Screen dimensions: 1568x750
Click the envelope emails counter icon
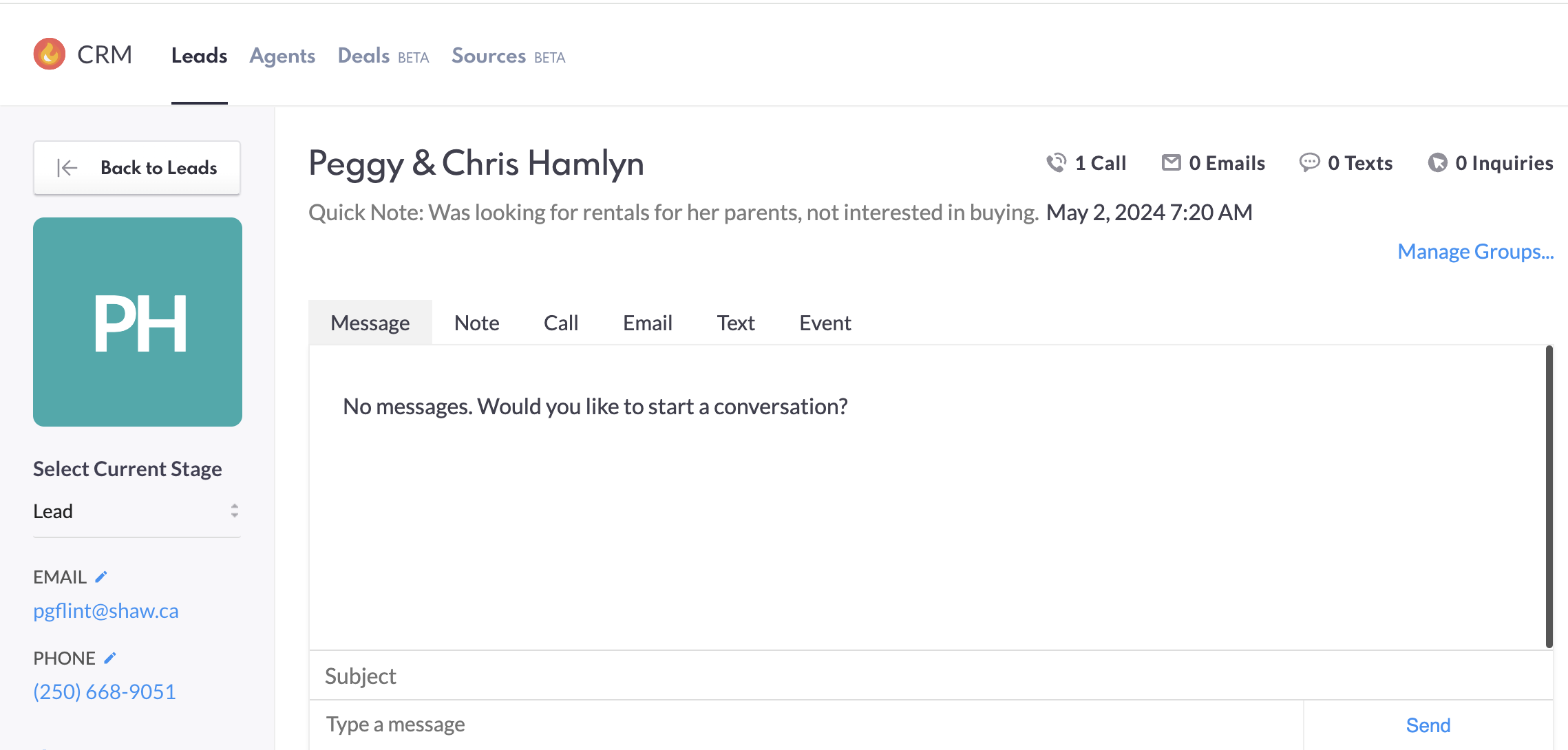(1171, 163)
